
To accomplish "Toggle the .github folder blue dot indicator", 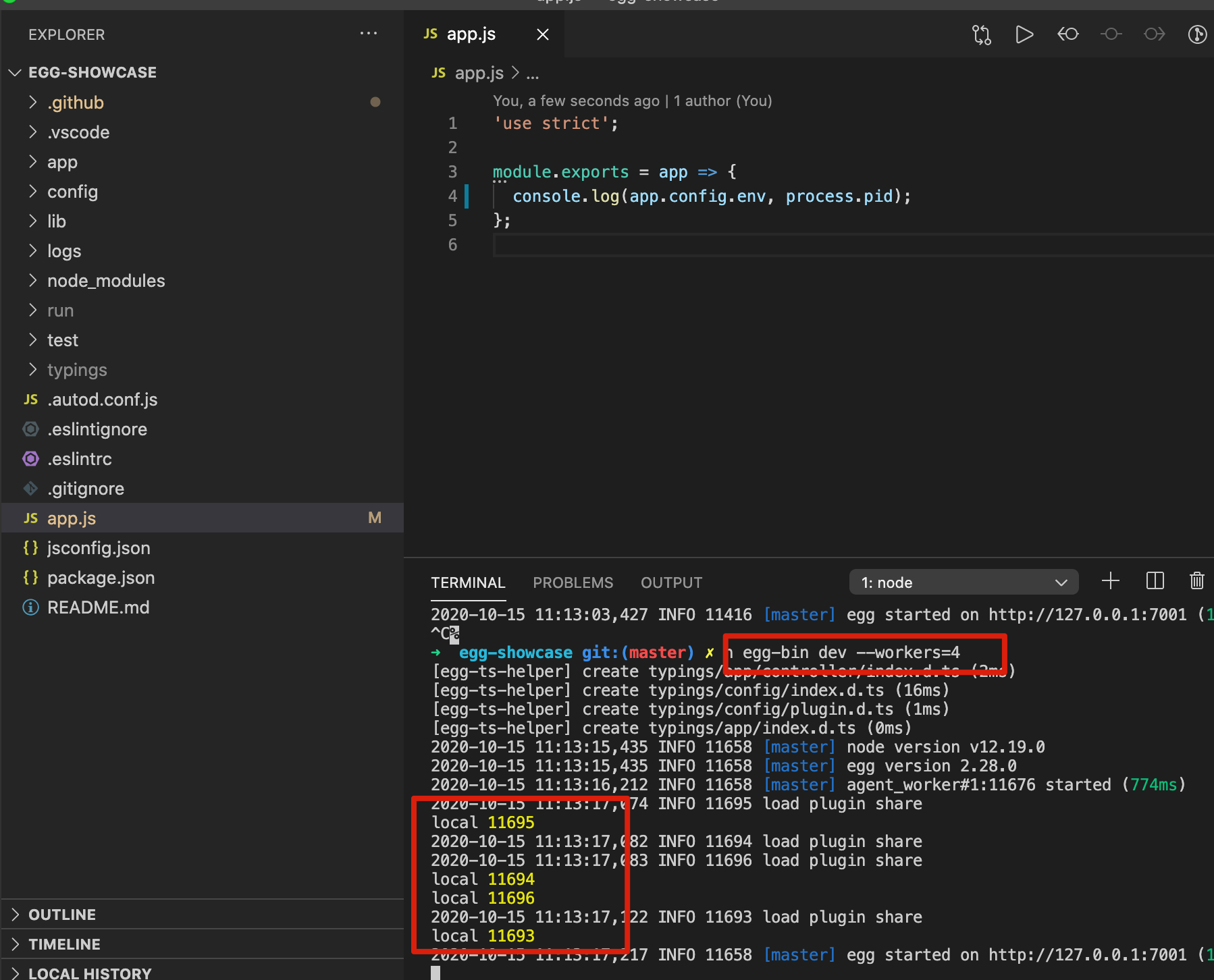I will (x=376, y=102).
